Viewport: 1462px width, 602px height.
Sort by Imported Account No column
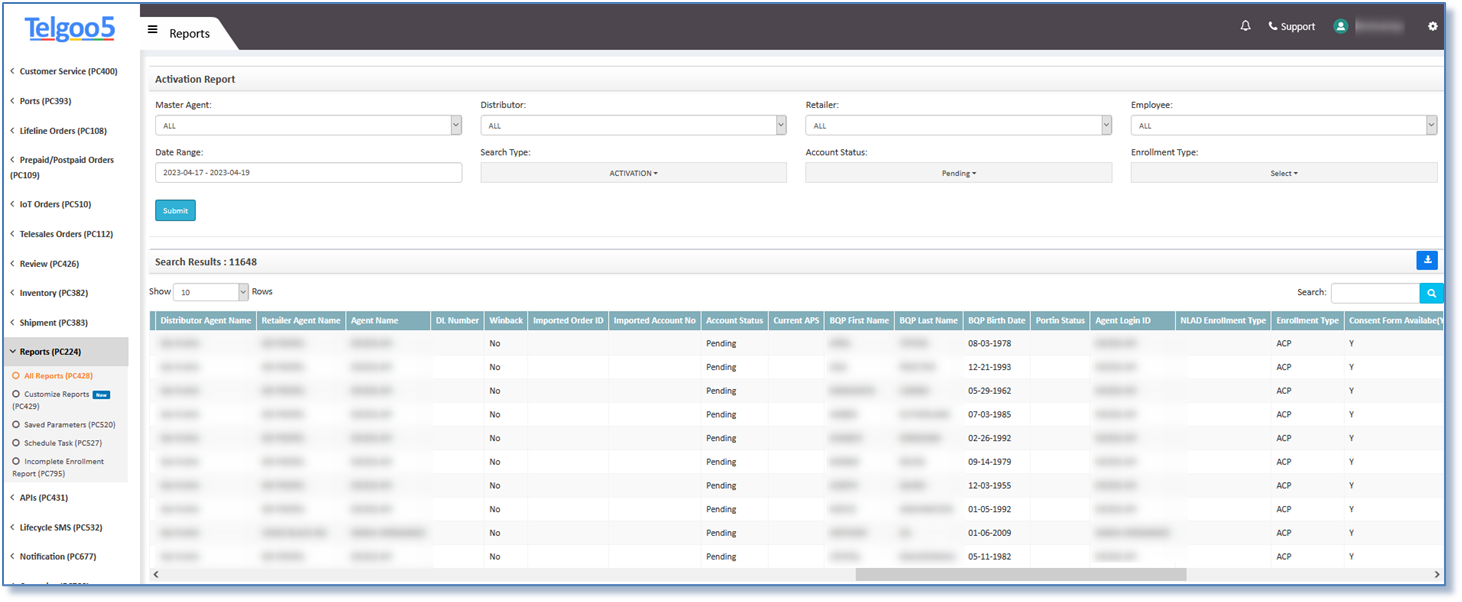[655, 321]
